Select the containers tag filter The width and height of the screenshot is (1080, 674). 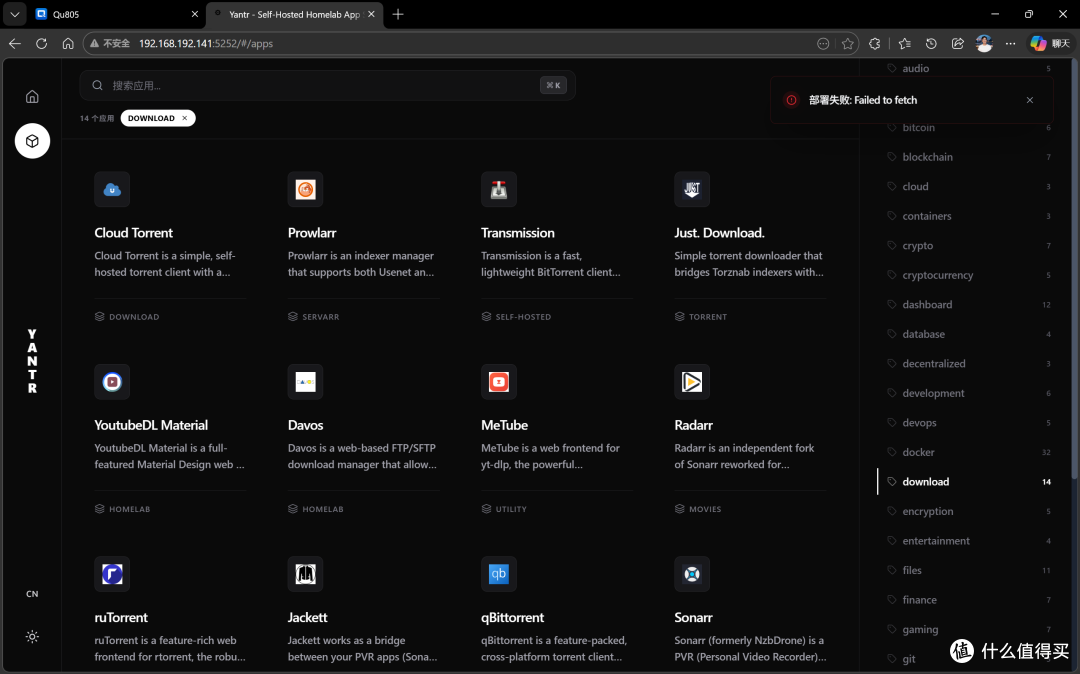click(x=970, y=216)
